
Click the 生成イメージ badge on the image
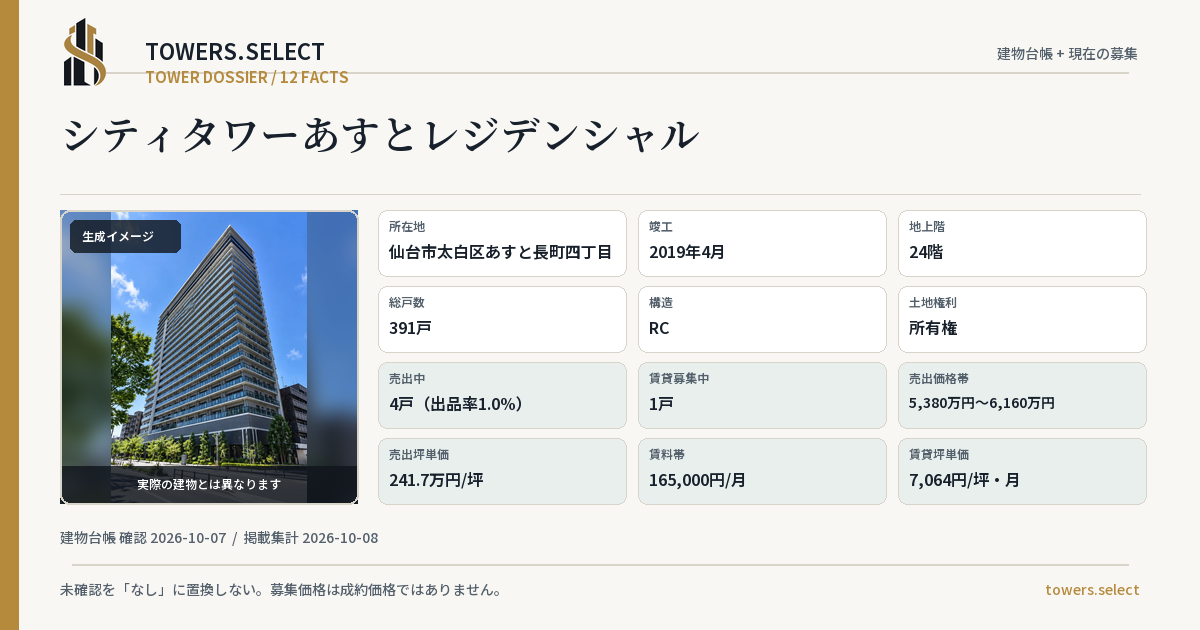[125, 237]
